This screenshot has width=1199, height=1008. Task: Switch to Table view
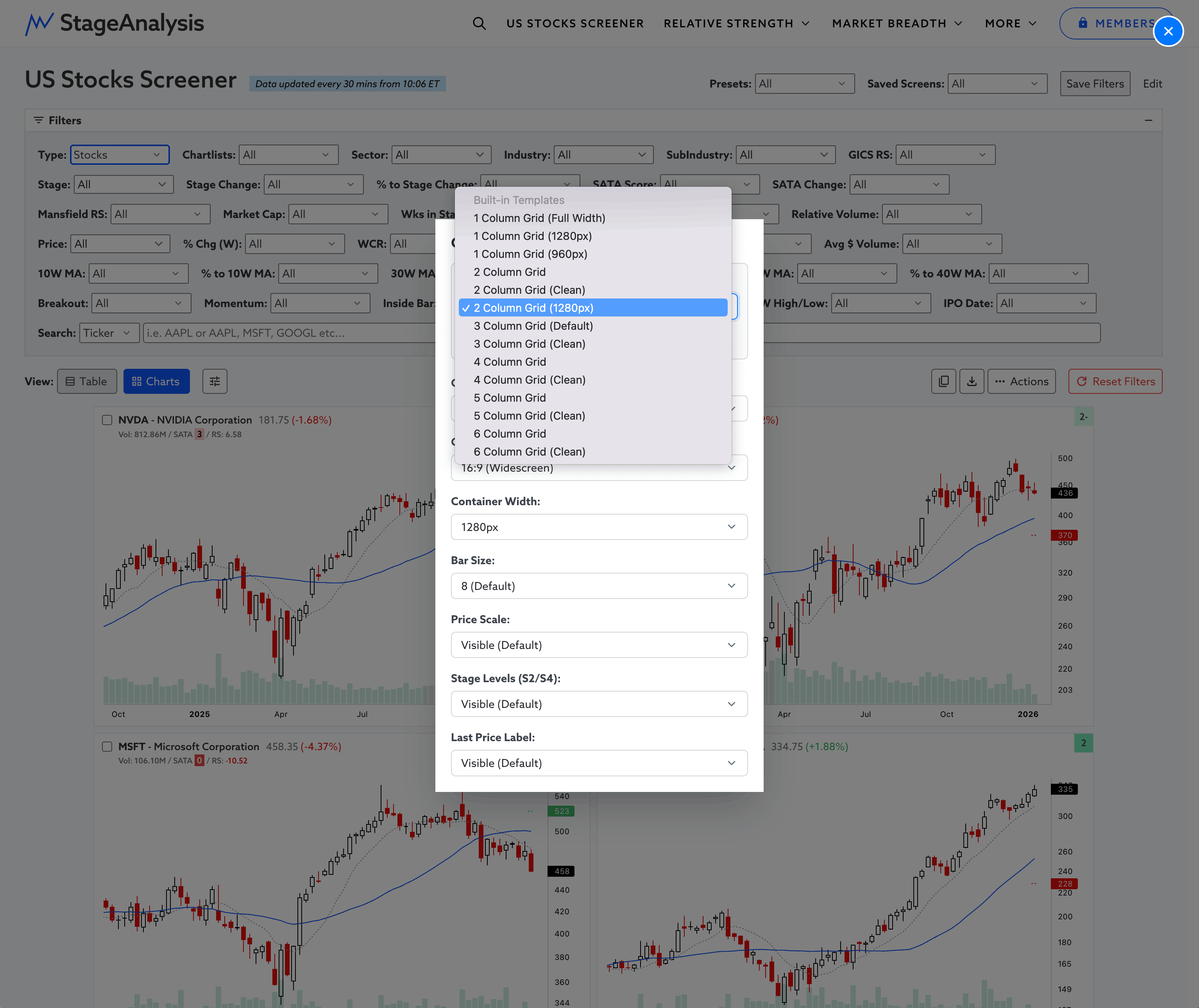click(87, 381)
